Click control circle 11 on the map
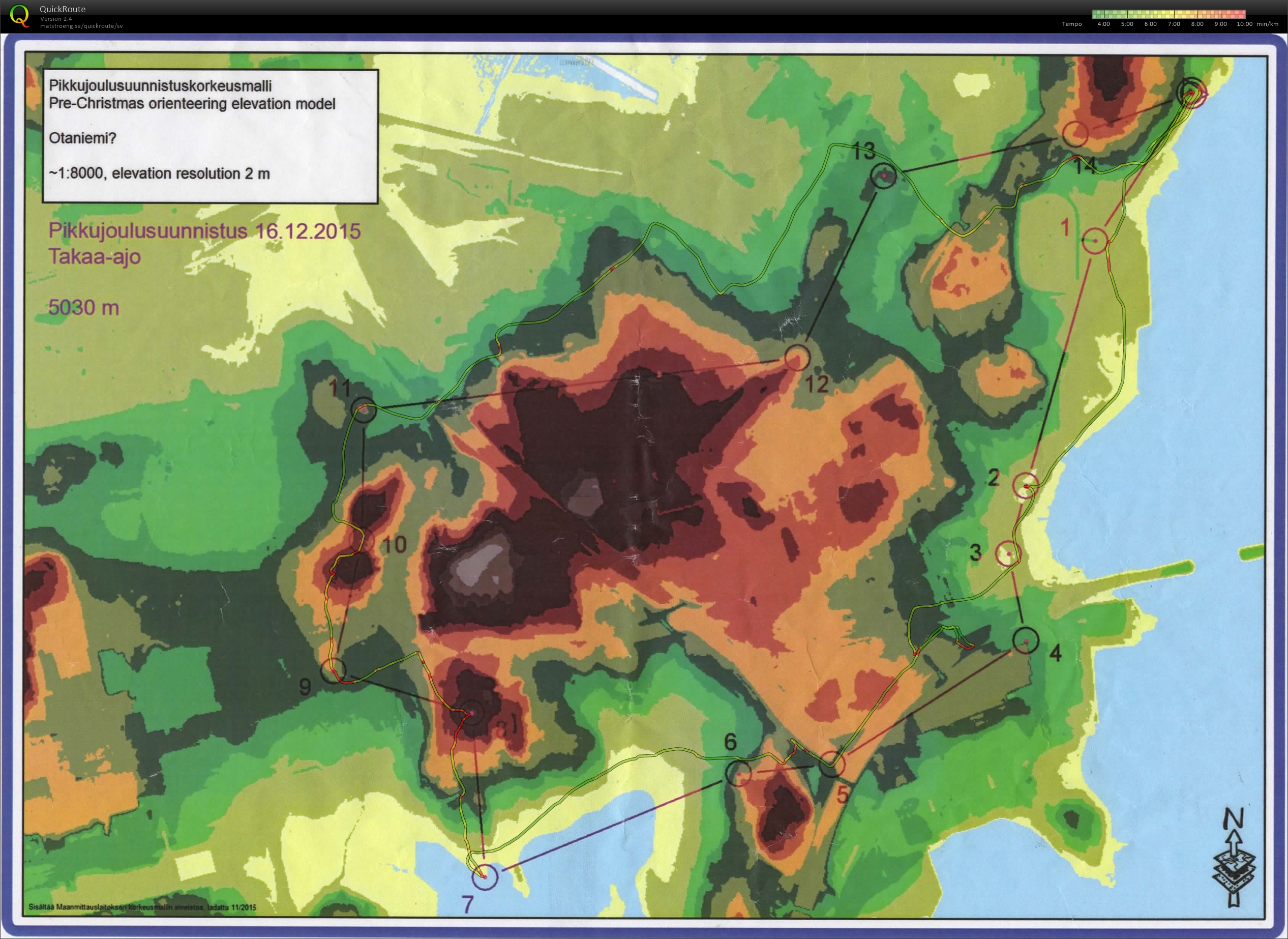Image resolution: width=1288 pixels, height=939 pixels. click(364, 410)
